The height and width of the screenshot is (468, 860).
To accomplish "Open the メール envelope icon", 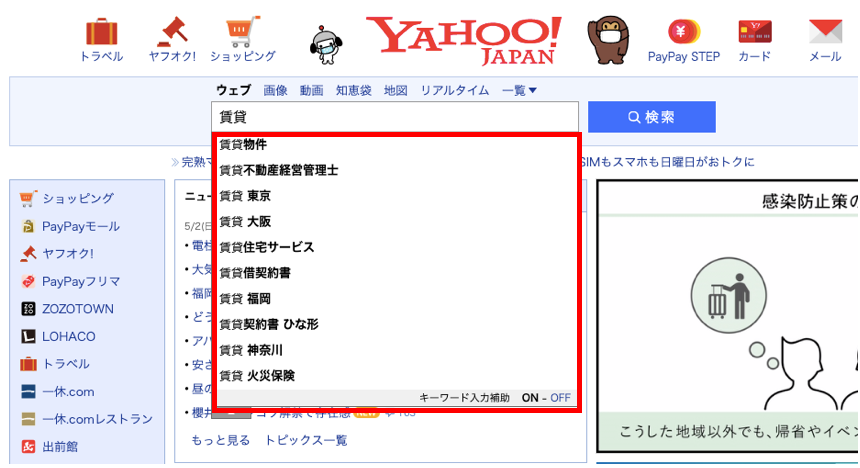I will point(825,31).
